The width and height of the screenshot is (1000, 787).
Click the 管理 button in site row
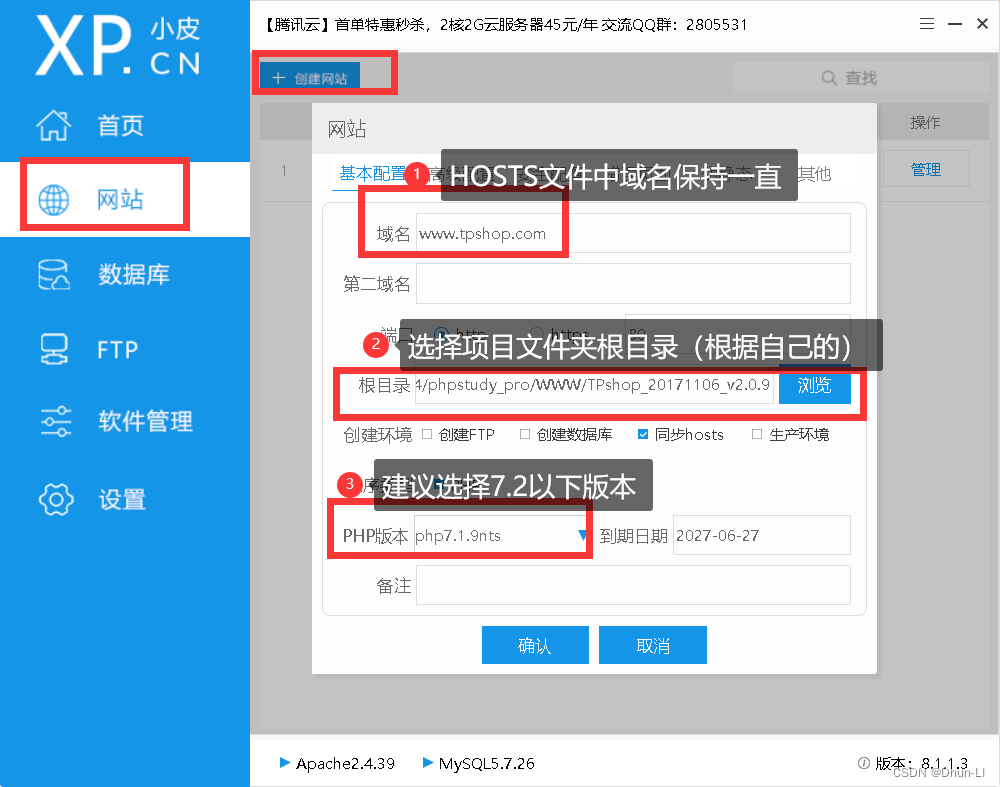(x=926, y=169)
